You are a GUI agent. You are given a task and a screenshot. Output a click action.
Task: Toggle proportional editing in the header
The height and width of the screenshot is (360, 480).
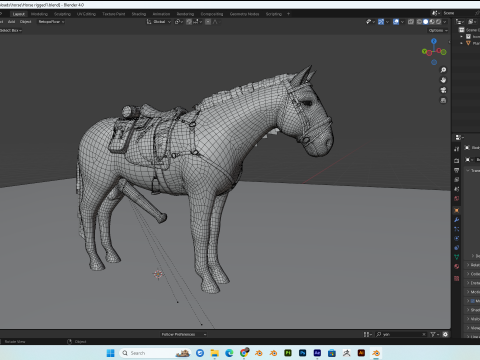pos(208,22)
